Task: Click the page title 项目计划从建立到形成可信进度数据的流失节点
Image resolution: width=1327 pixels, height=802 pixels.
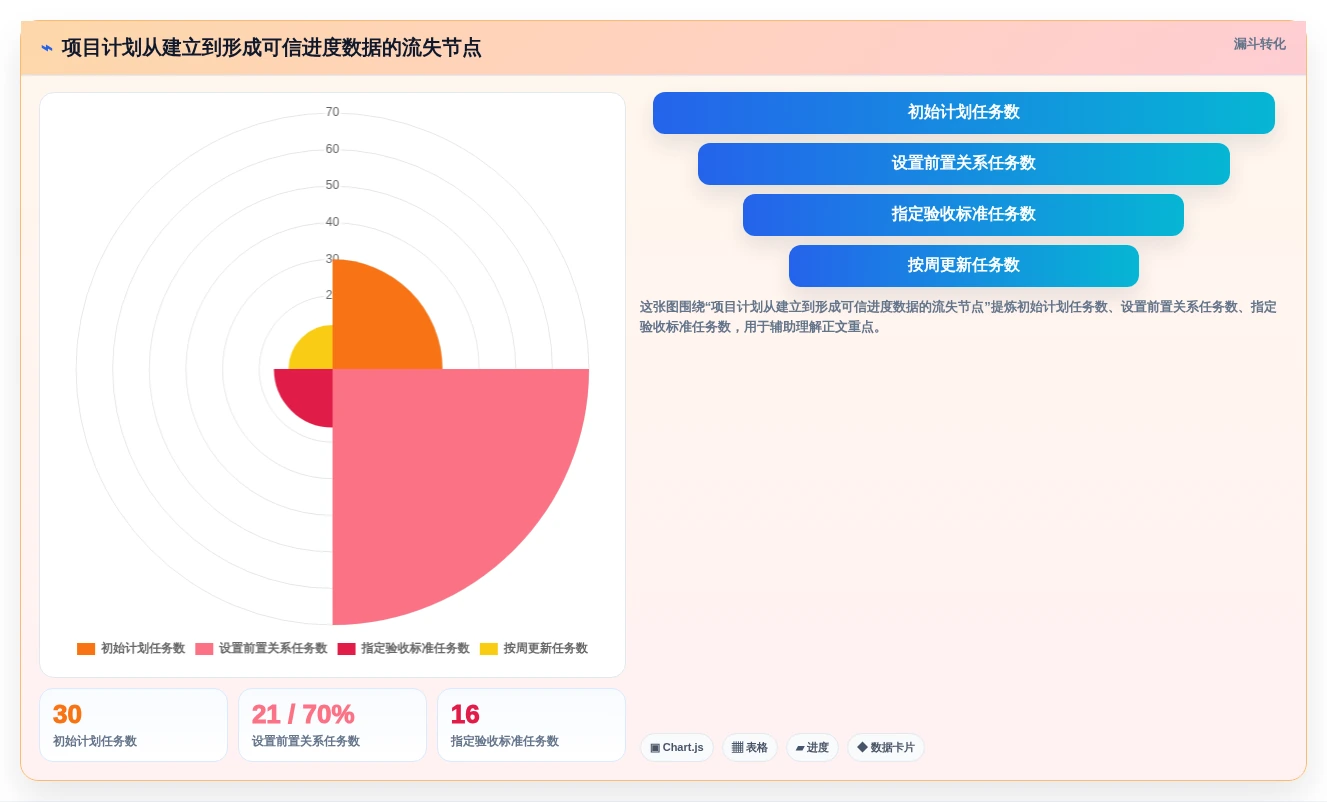Action: [271, 48]
